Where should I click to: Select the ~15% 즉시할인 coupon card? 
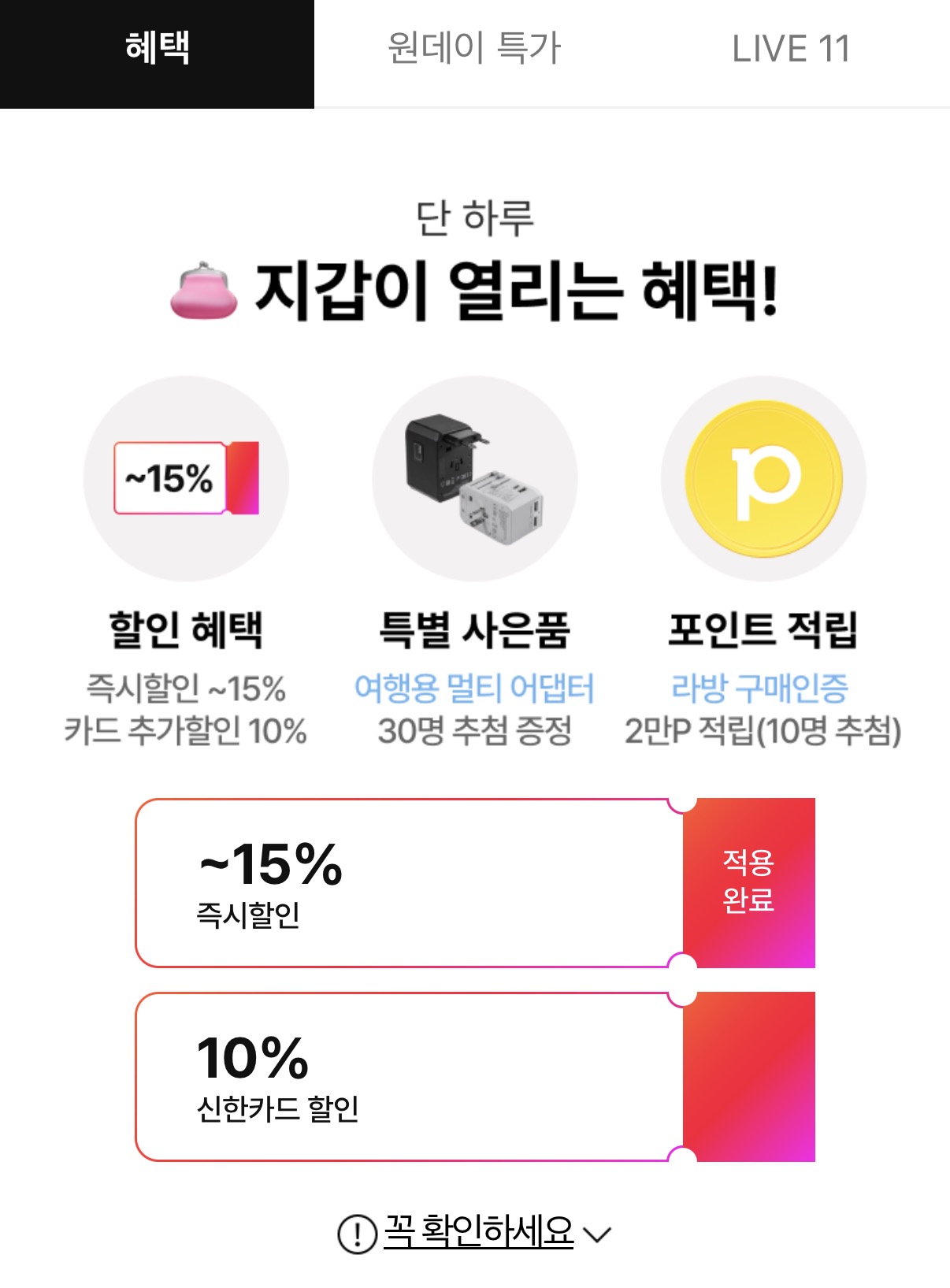[x=408, y=883]
